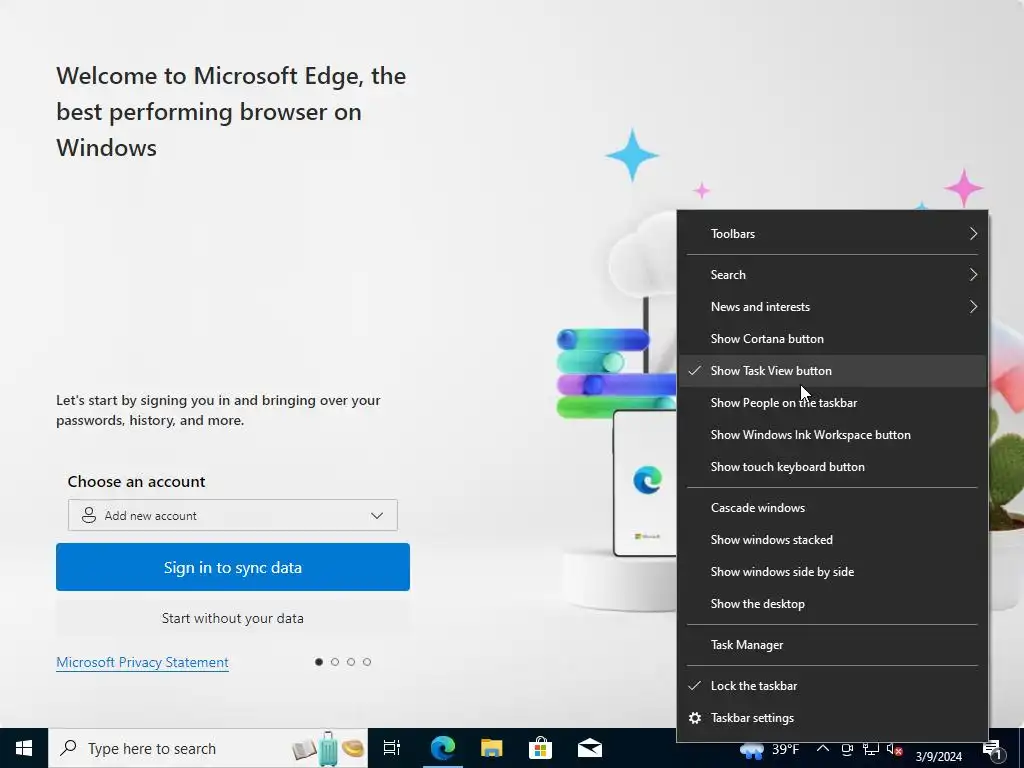Open the Meet Now tray icon
Screen dimensions: 1024x768
(847, 749)
